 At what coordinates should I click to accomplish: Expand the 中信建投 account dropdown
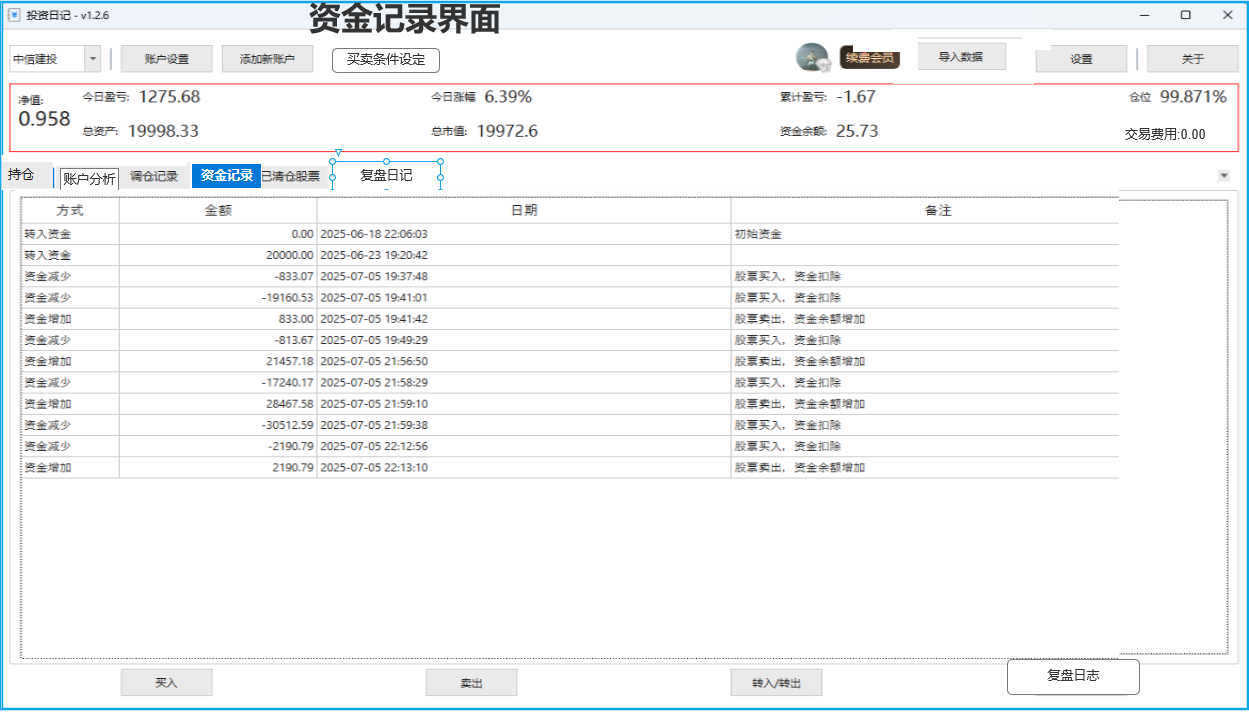click(x=93, y=58)
